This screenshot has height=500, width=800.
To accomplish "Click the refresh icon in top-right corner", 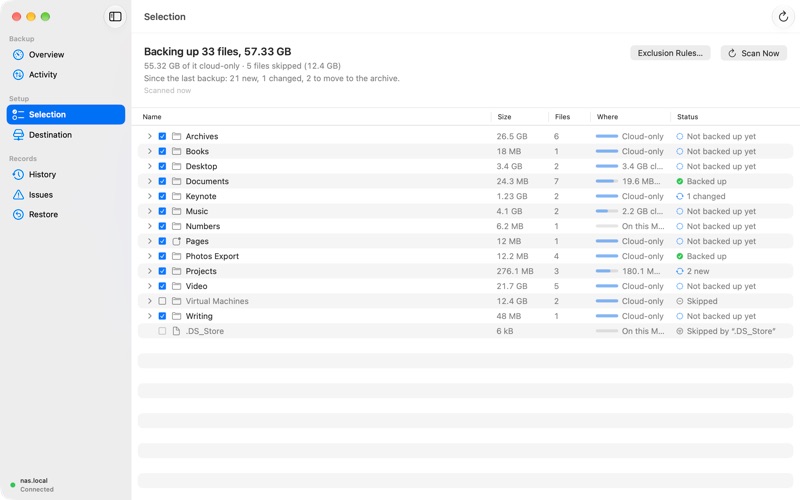I will (x=783, y=16).
